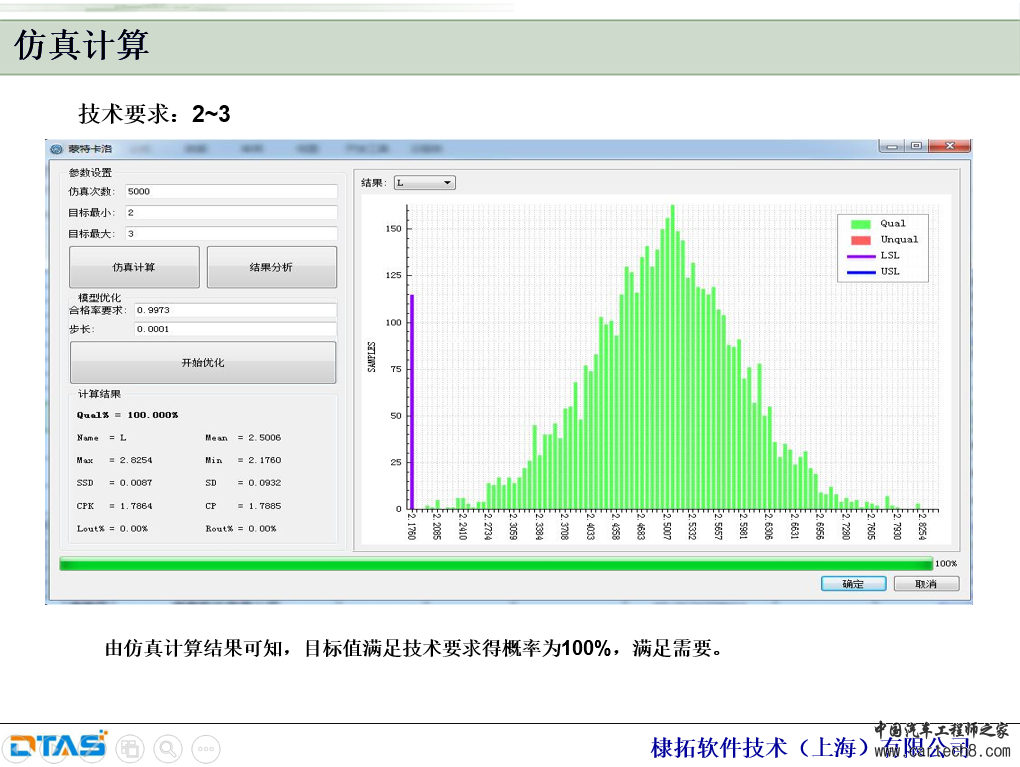Viewport: 1020px width, 767px height.
Task: Click the Name = L text
Action: 101,438
